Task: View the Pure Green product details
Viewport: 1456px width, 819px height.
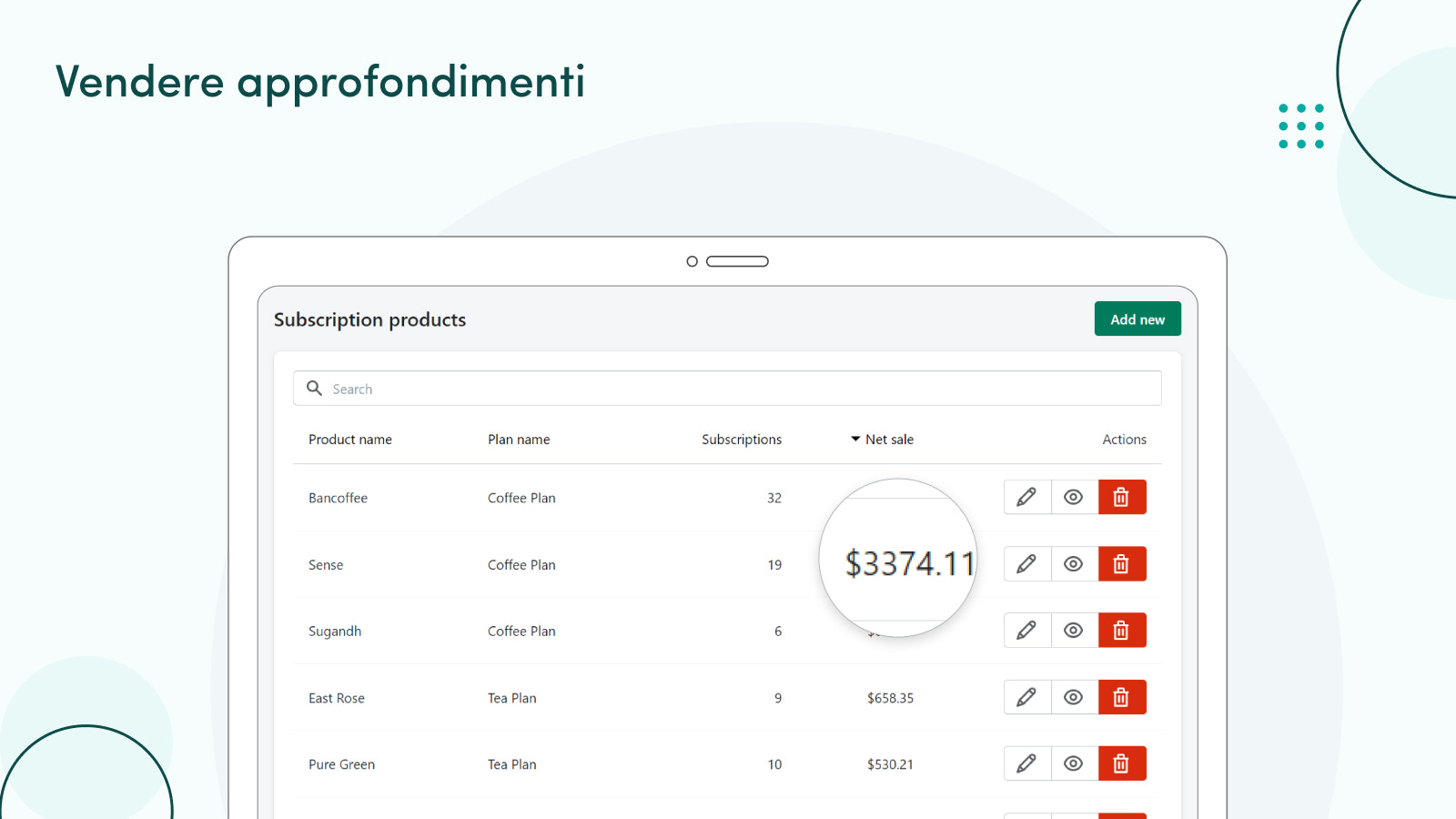Action: pyautogui.click(x=1075, y=763)
